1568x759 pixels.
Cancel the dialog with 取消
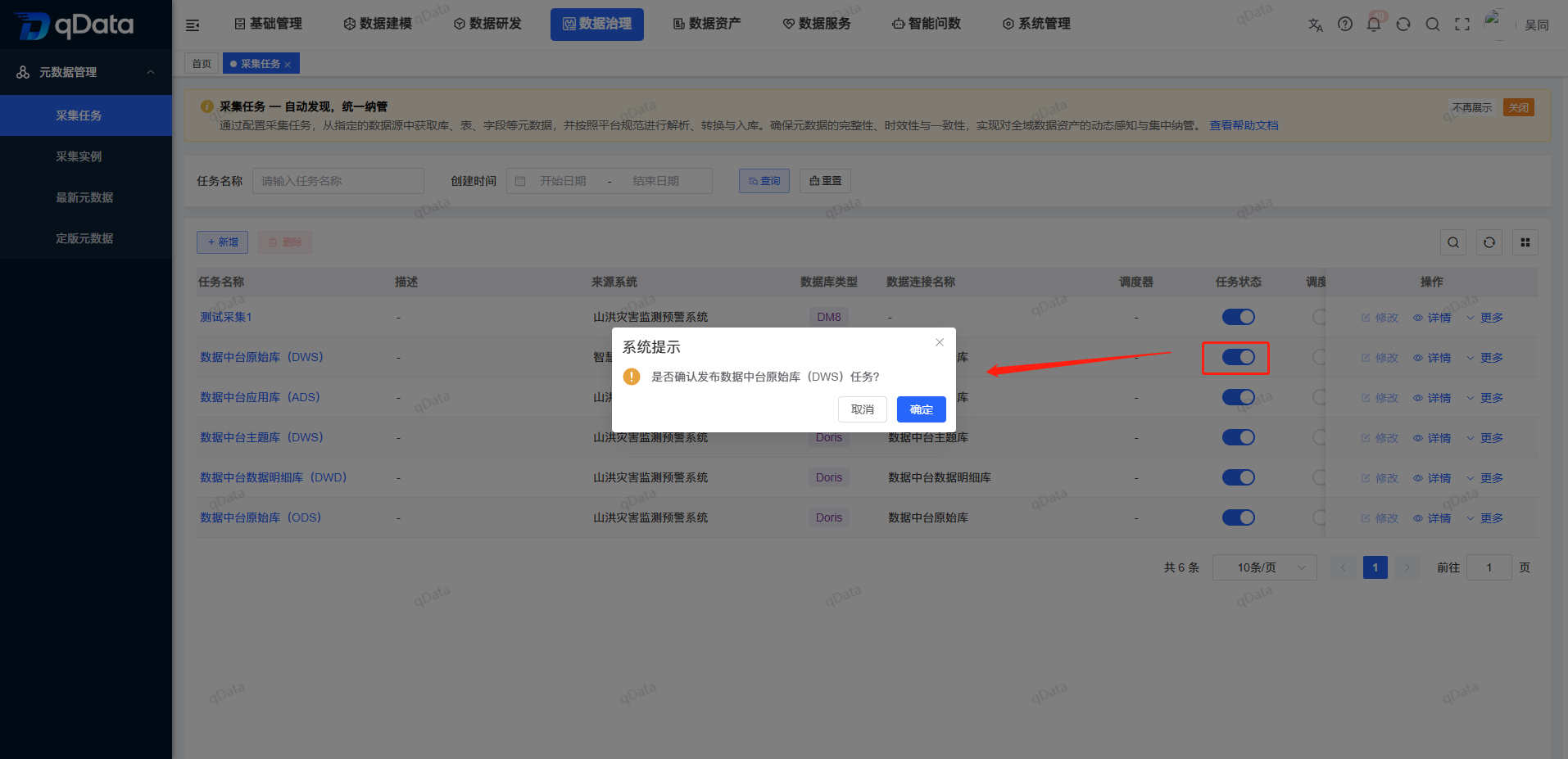pyautogui.click(x=863, y=409)
